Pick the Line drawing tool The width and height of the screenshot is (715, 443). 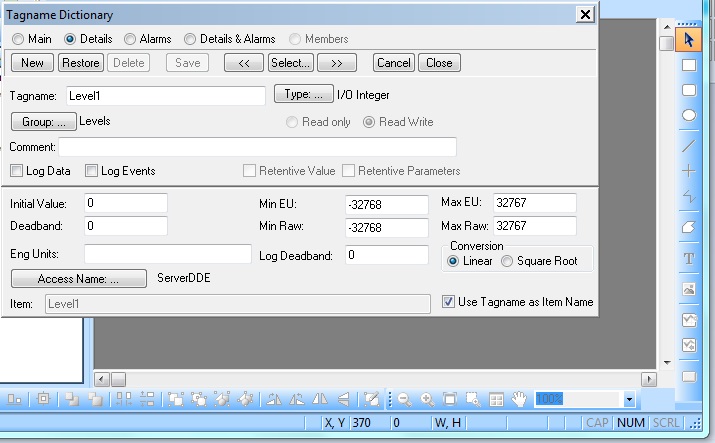pos(689,146)
